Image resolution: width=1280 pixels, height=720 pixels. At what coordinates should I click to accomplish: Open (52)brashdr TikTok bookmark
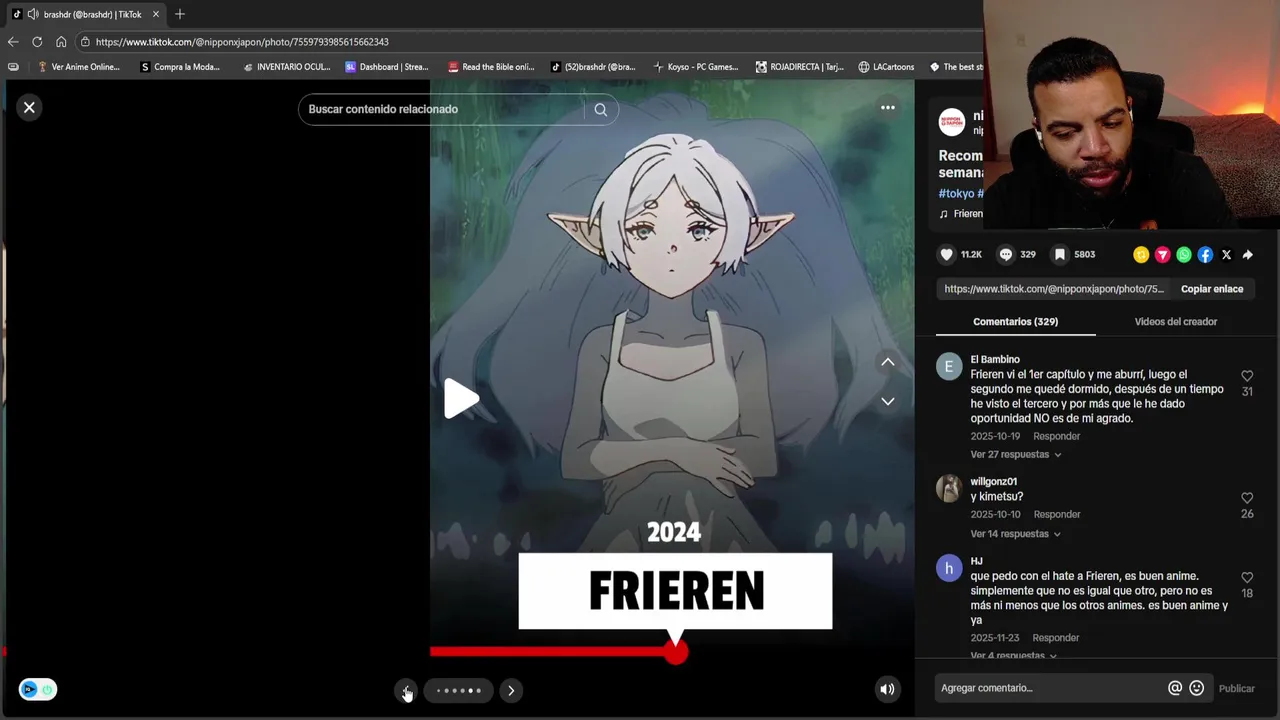tap(593, 67)
